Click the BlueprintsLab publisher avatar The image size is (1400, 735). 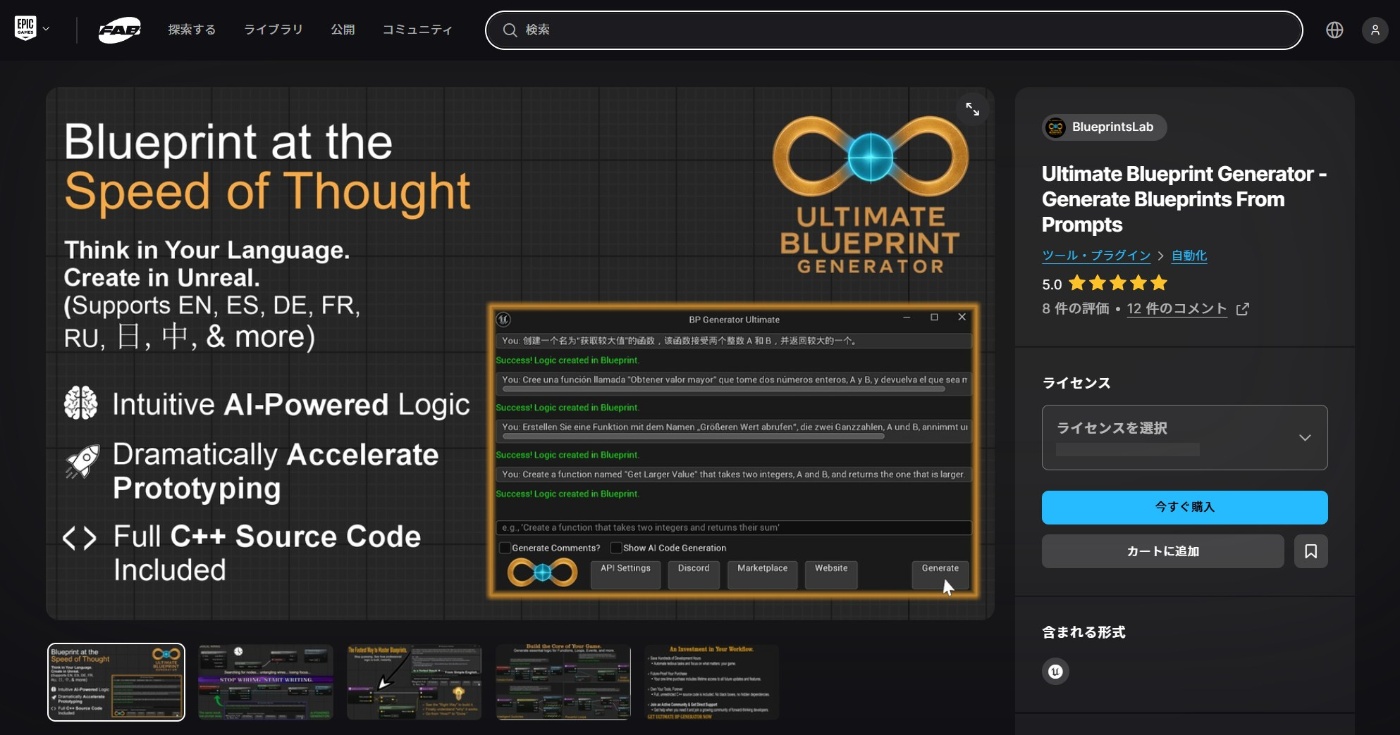click(x=1055, y=127)
